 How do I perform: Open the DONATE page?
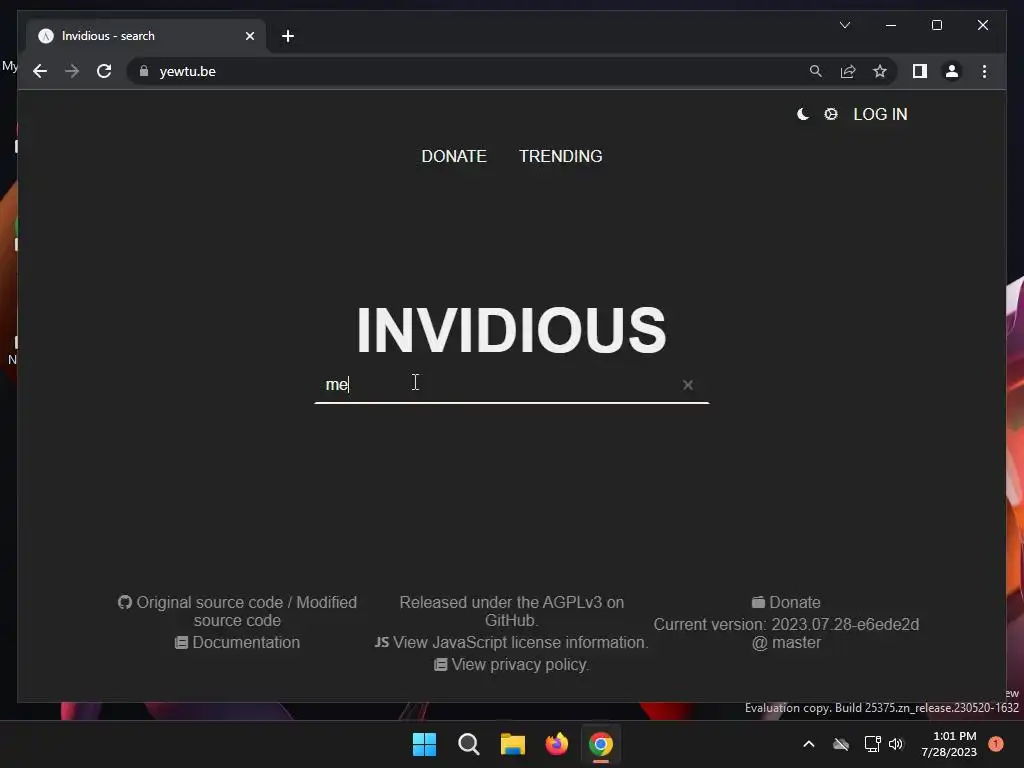454,156
